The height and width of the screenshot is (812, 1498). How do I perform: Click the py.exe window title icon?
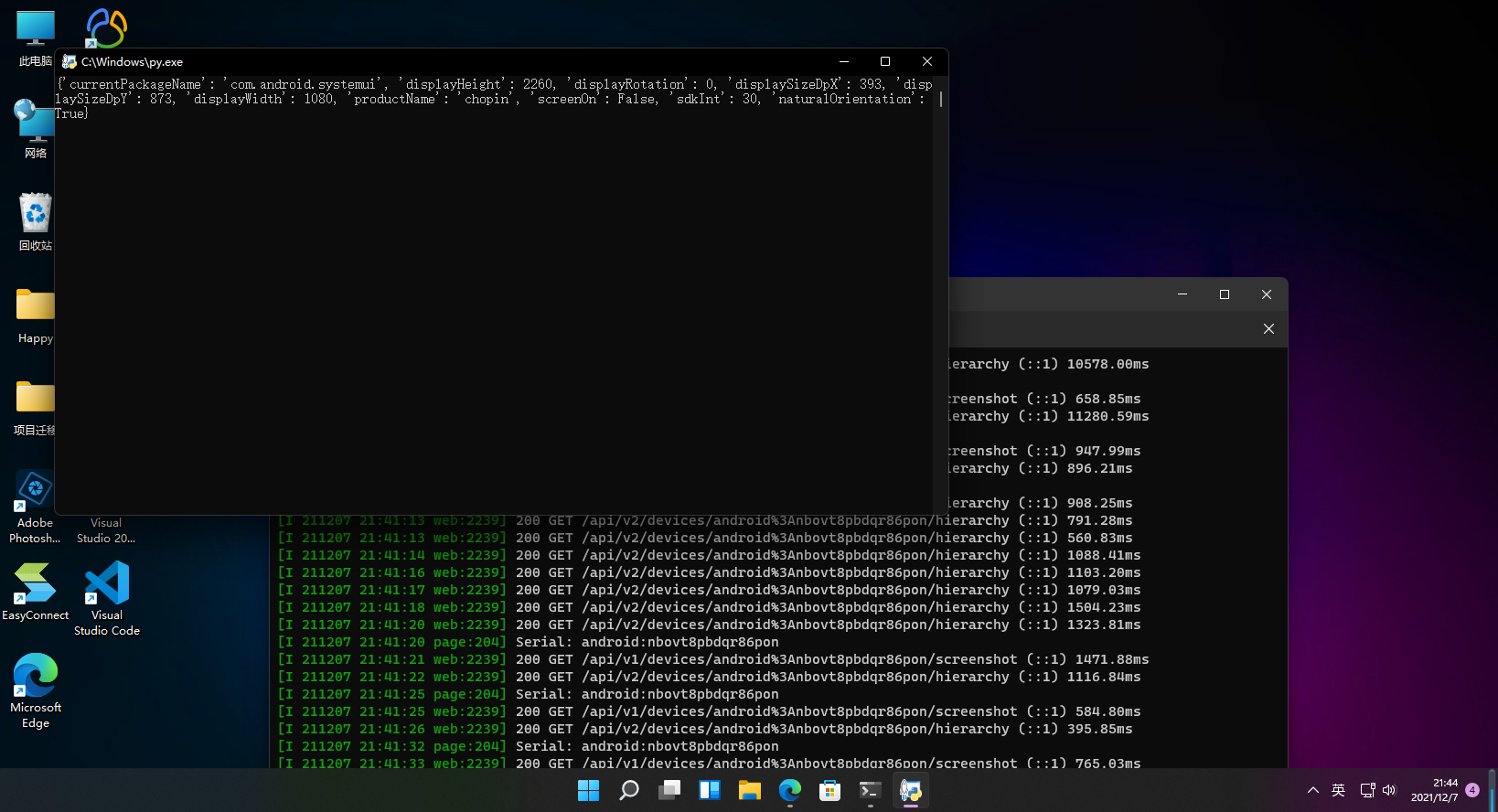pyautogui.click(x=69, y=61)
